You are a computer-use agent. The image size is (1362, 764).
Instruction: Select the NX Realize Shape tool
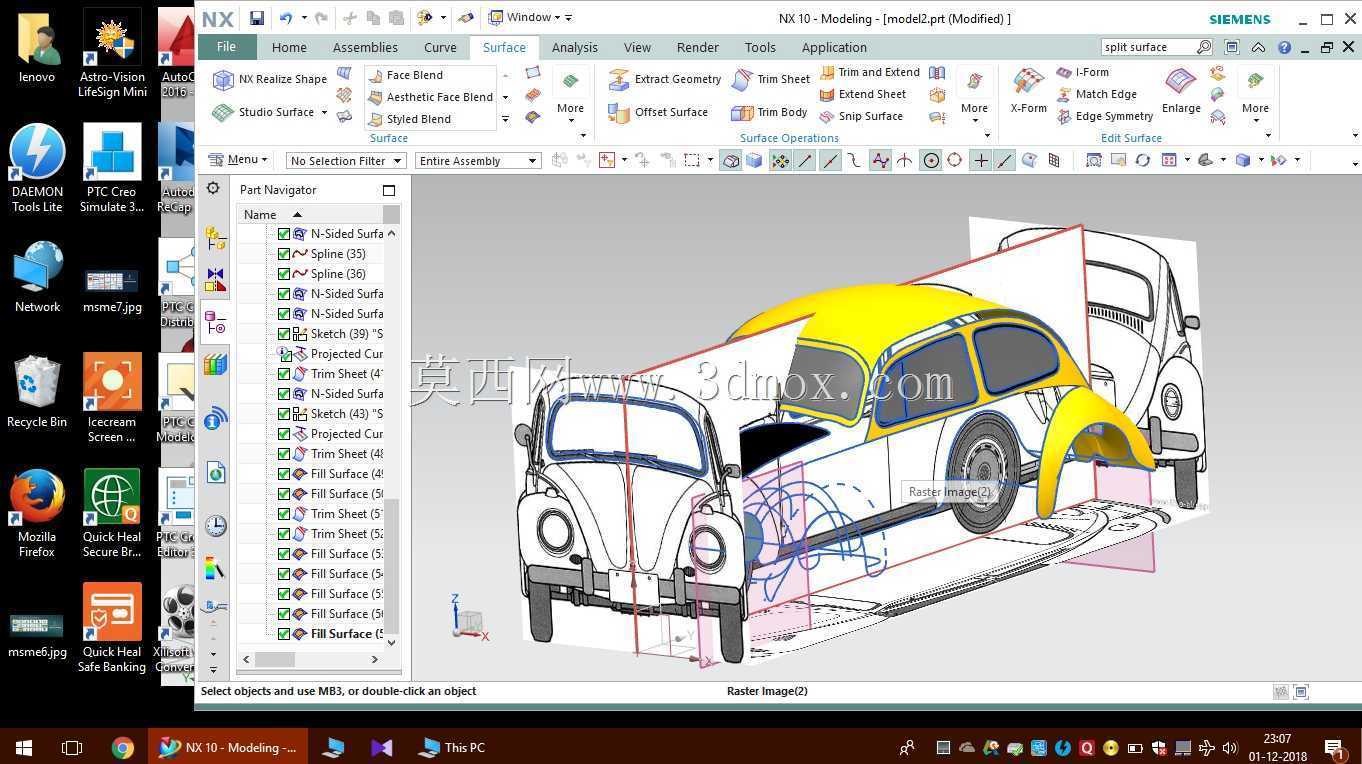pos(270,79)
